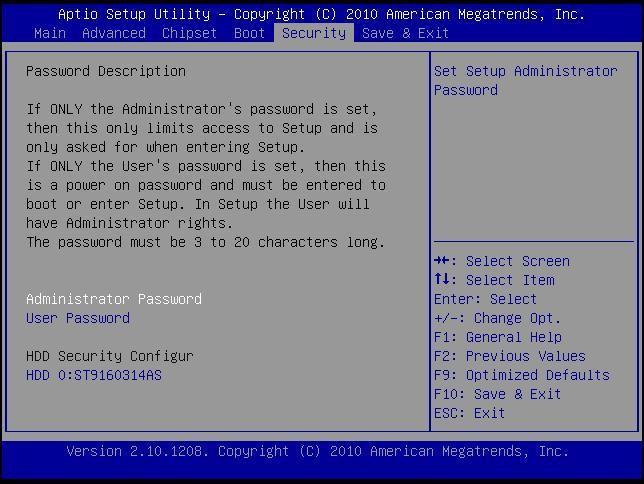
Task: Choose the User Password entry
Action: tap(77, 318)
